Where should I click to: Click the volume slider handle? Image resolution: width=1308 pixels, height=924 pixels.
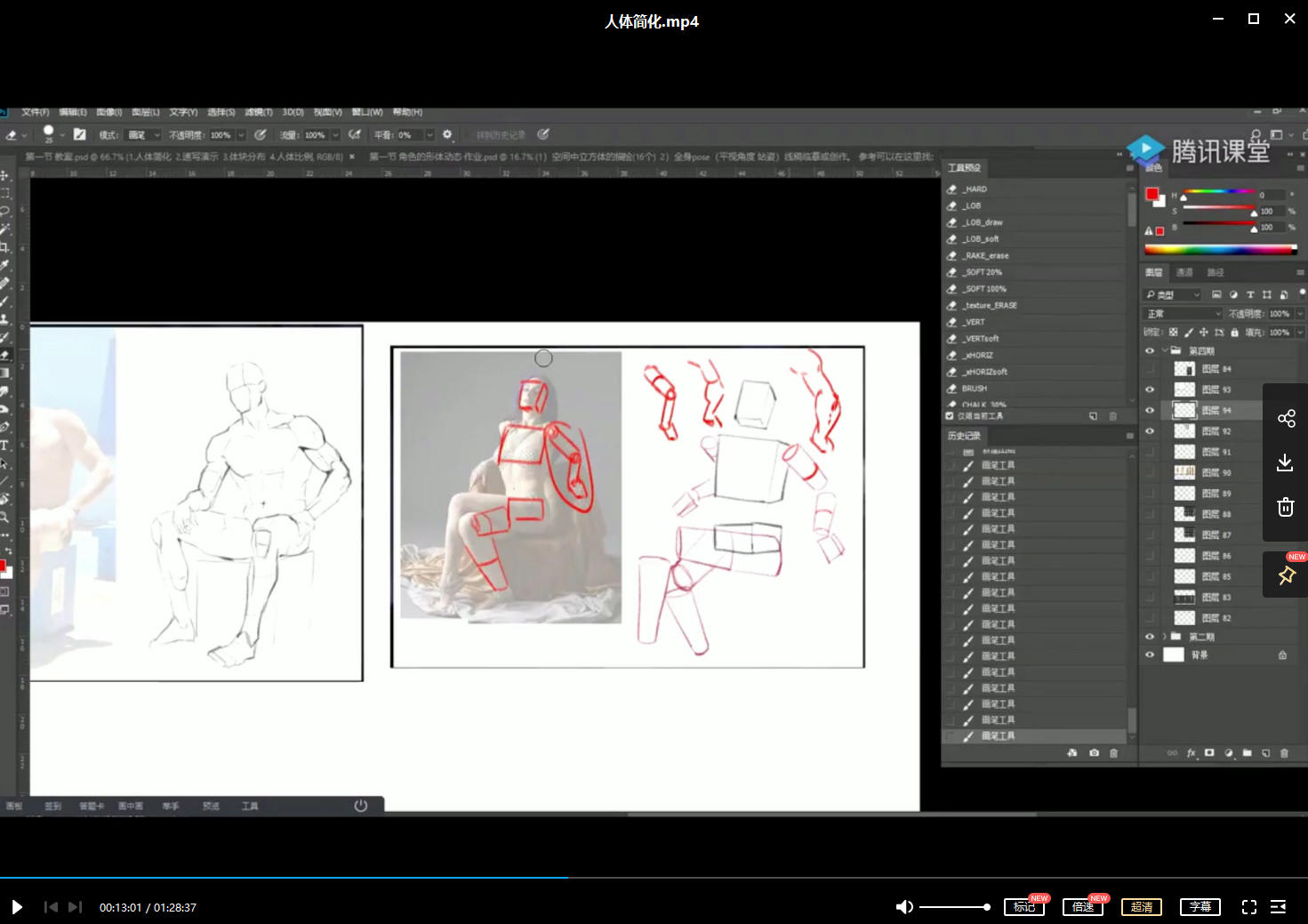pos(986,907)
